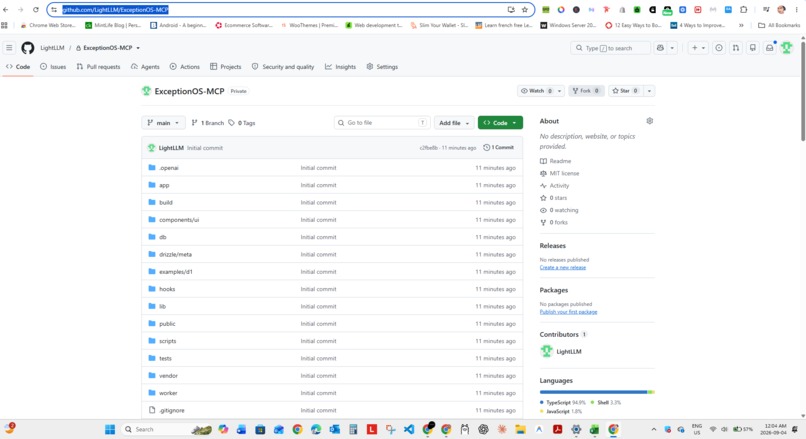
Task: Click the GitHub search box
Action: (x=610, y=48)
